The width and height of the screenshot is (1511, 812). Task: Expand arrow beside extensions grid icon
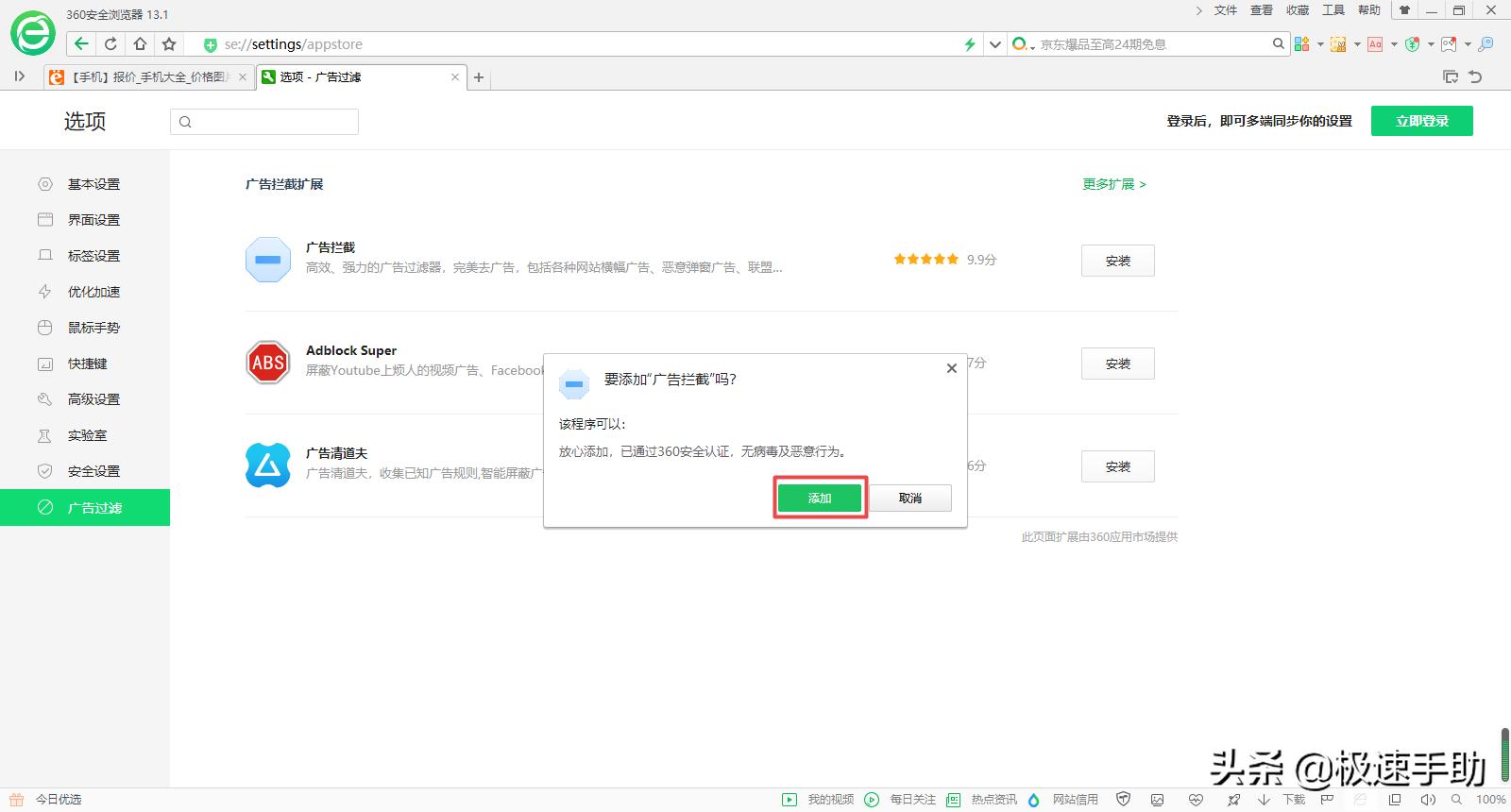tap(1319, 44)
